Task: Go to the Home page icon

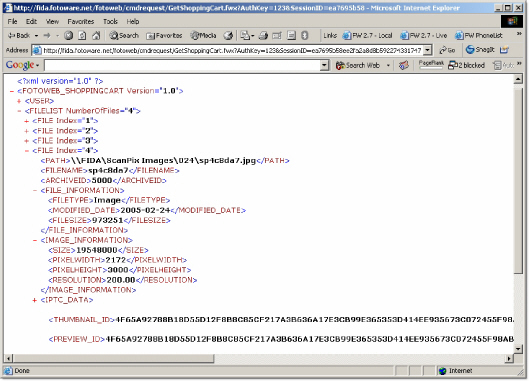Action: click(96, 35)
